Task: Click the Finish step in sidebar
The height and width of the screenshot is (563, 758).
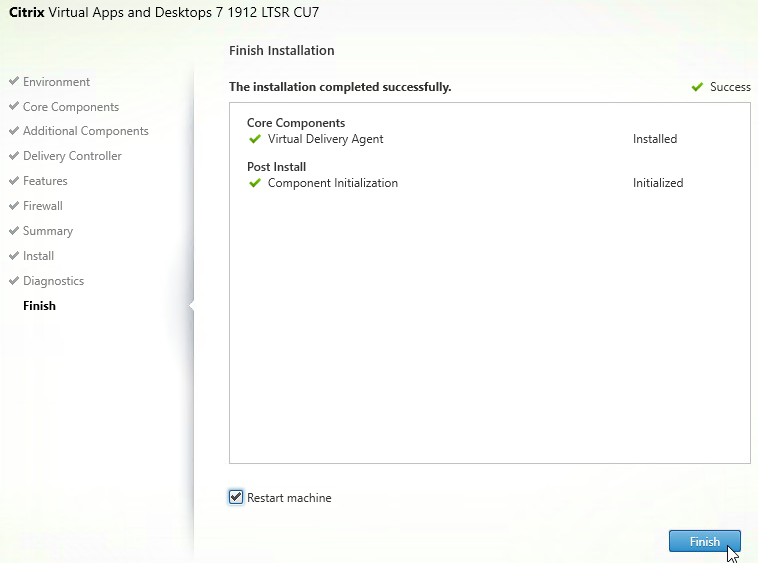Action: point(40,306)
